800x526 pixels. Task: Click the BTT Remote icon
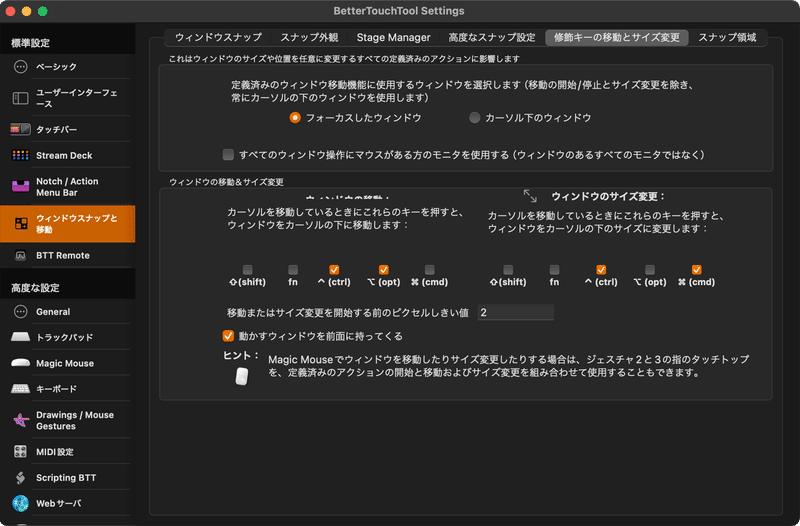pos(20,255)
